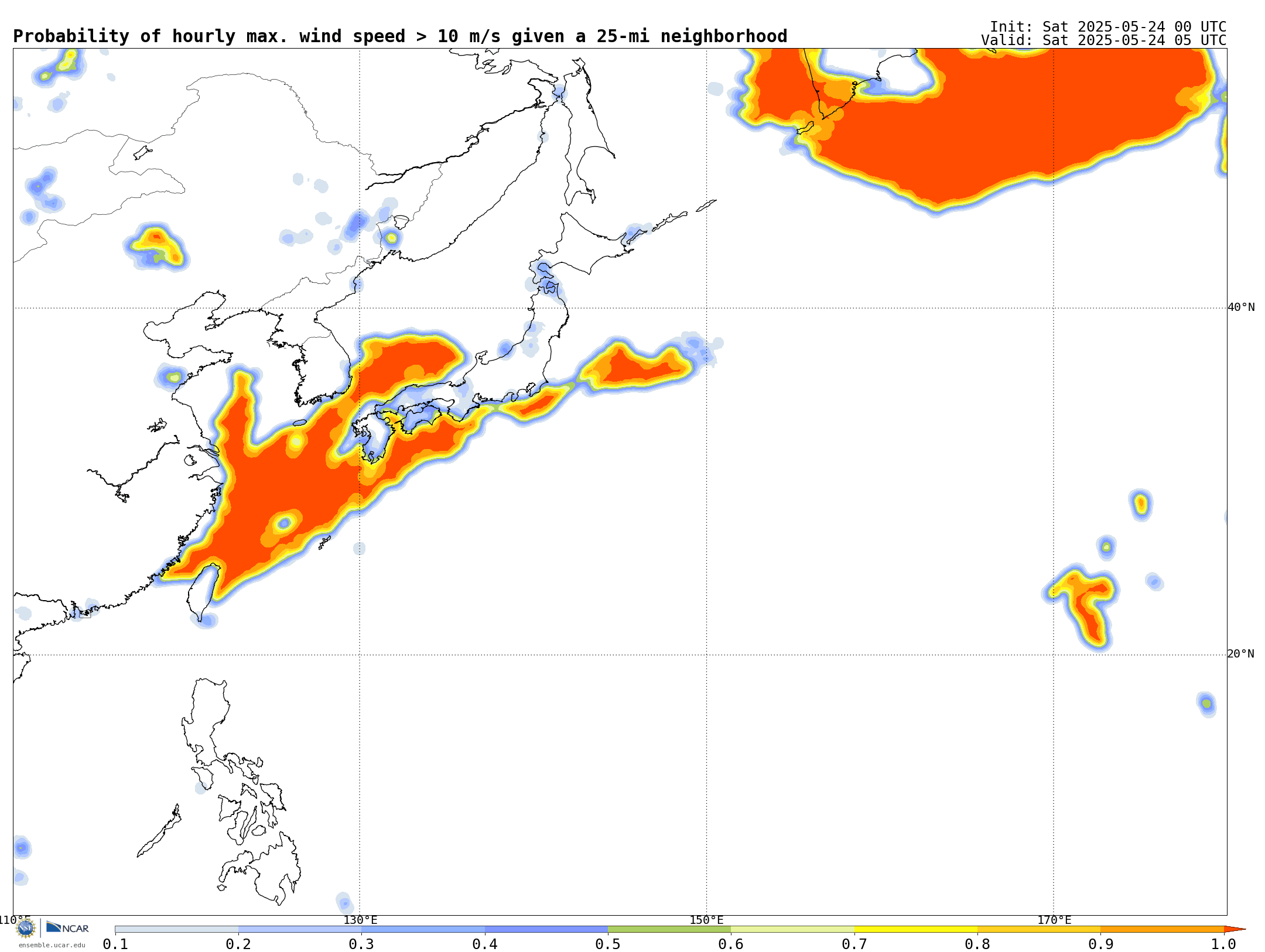This screenshot has height=952, width=1265.
Task: Open the ensemble.ucar.edu link text
Action: pos(52,945)
